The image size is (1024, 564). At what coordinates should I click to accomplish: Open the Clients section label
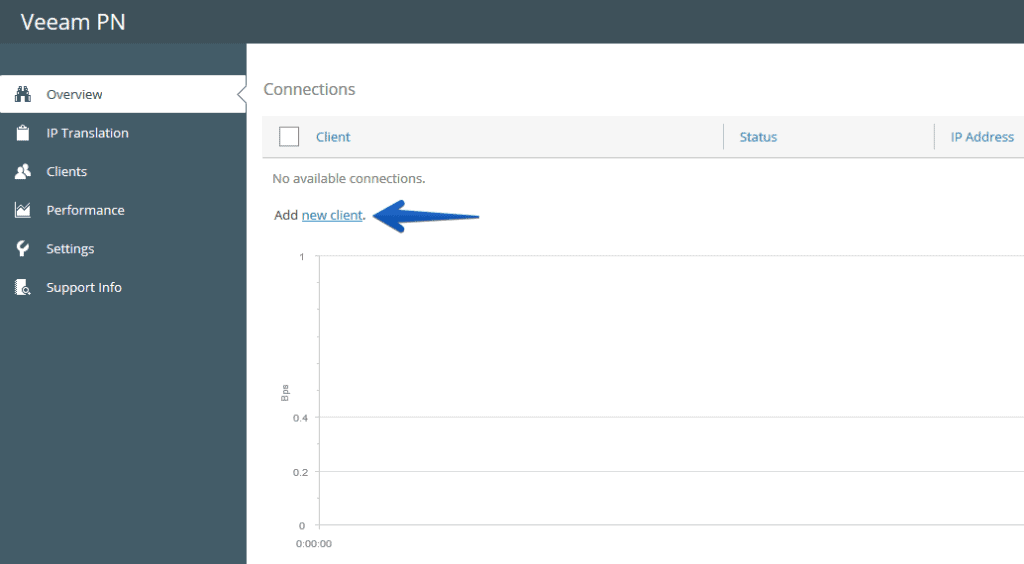click(x=66, y=172)
